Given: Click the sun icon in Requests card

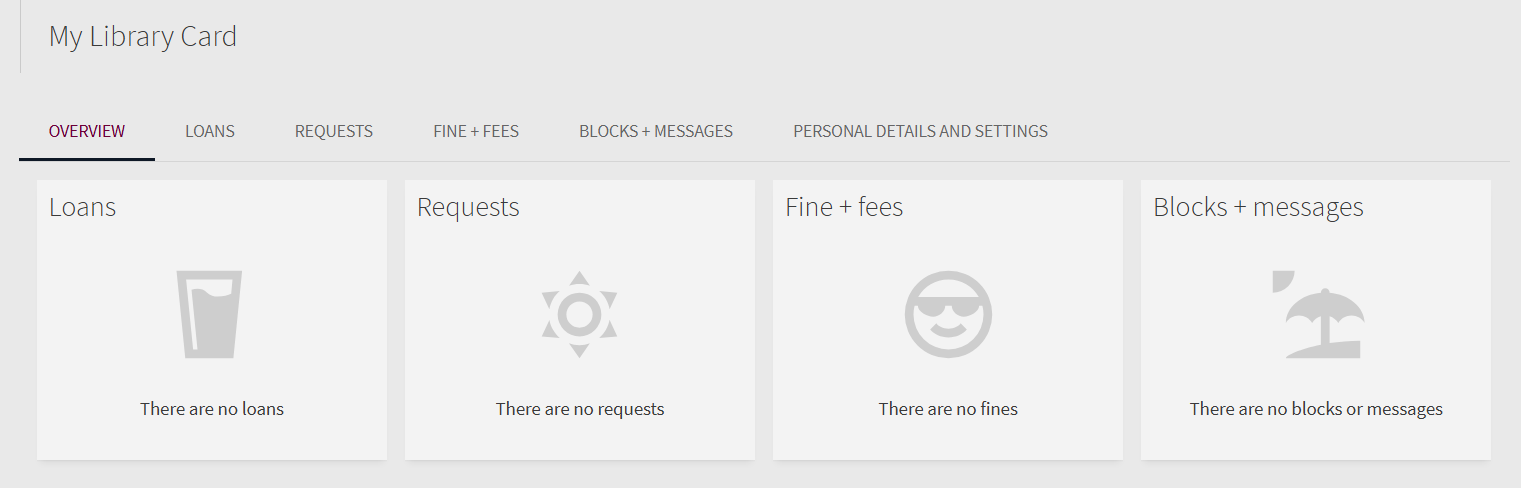Looking at the screenshot, I should (x=579, y=314).
